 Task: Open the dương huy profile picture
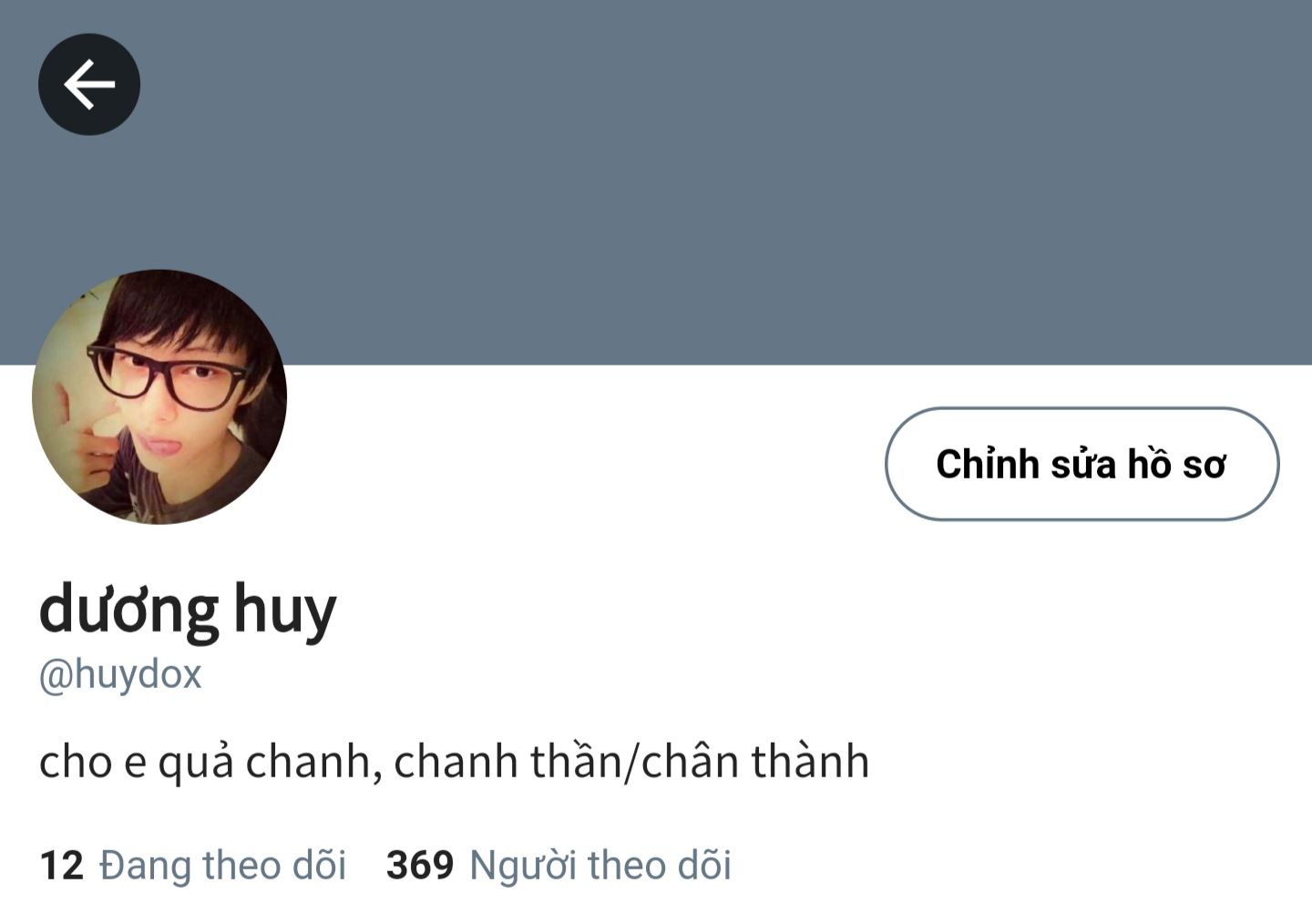click(x=159, y=396)
